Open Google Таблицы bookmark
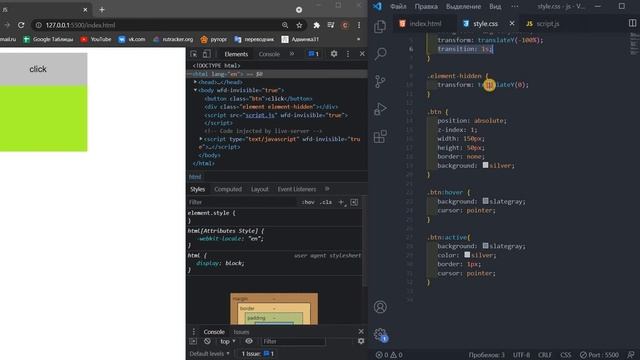 coord(48,39)
